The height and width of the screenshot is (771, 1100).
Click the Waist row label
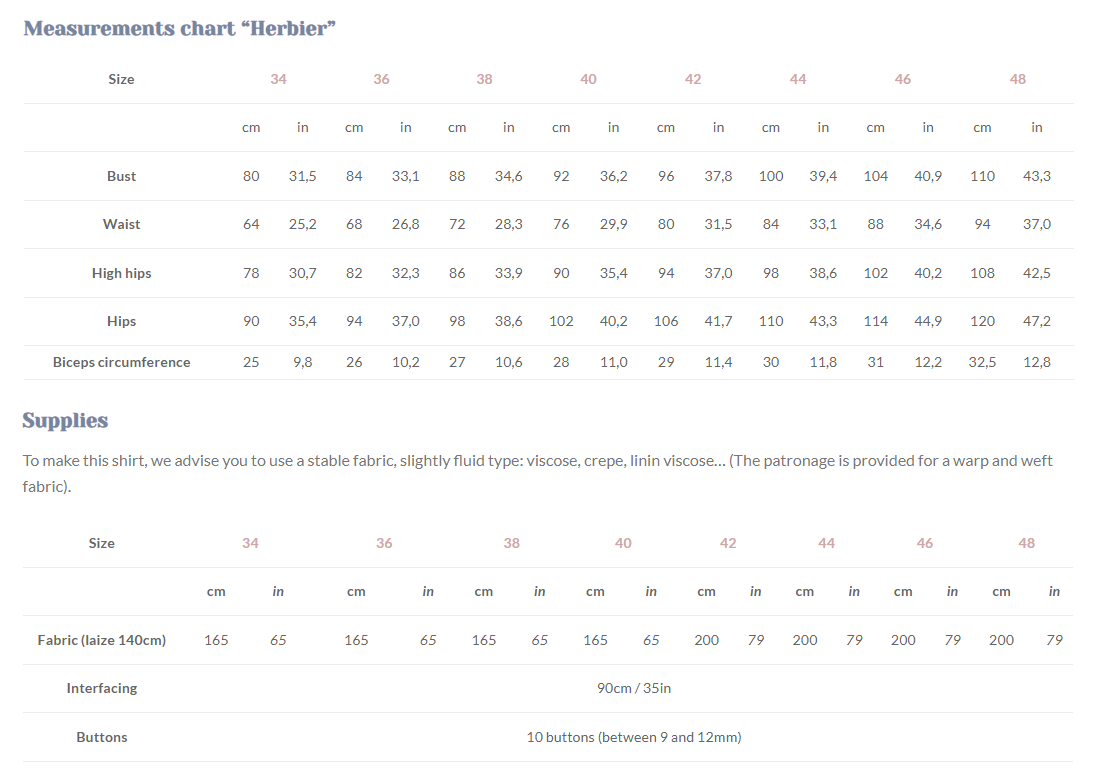click(x=121, y=224)
